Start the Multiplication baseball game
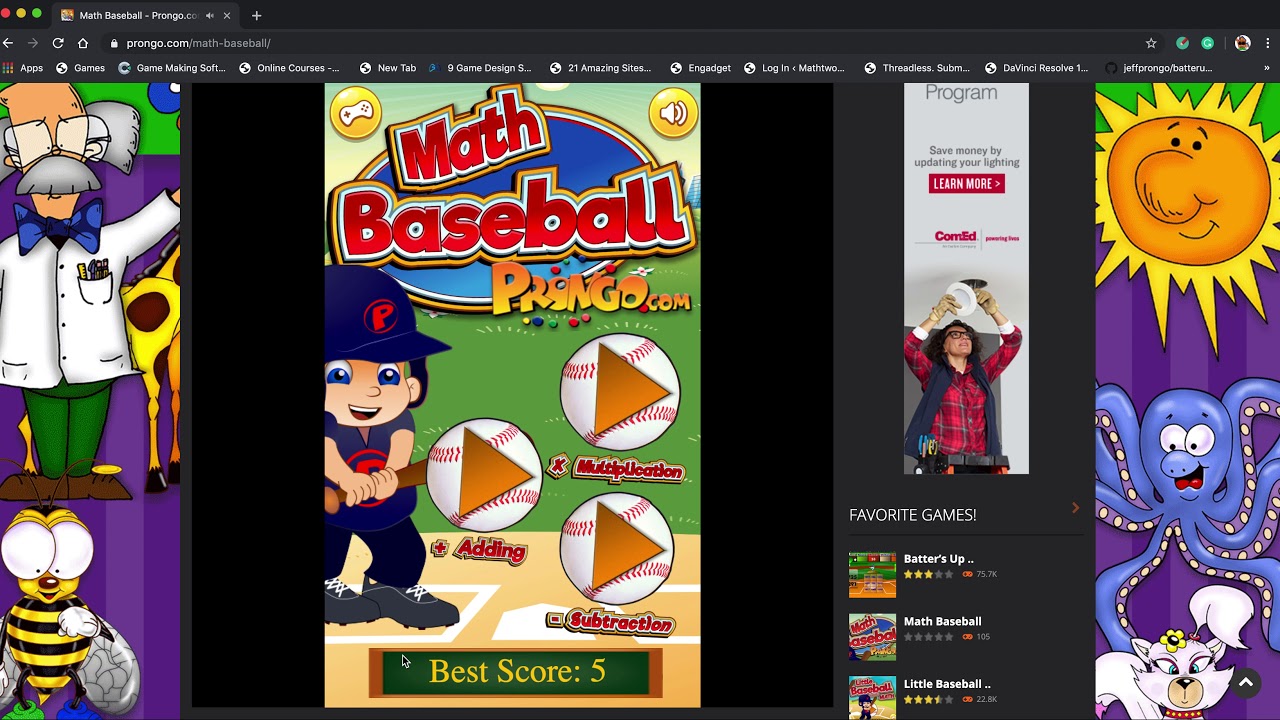 point(620,391)
